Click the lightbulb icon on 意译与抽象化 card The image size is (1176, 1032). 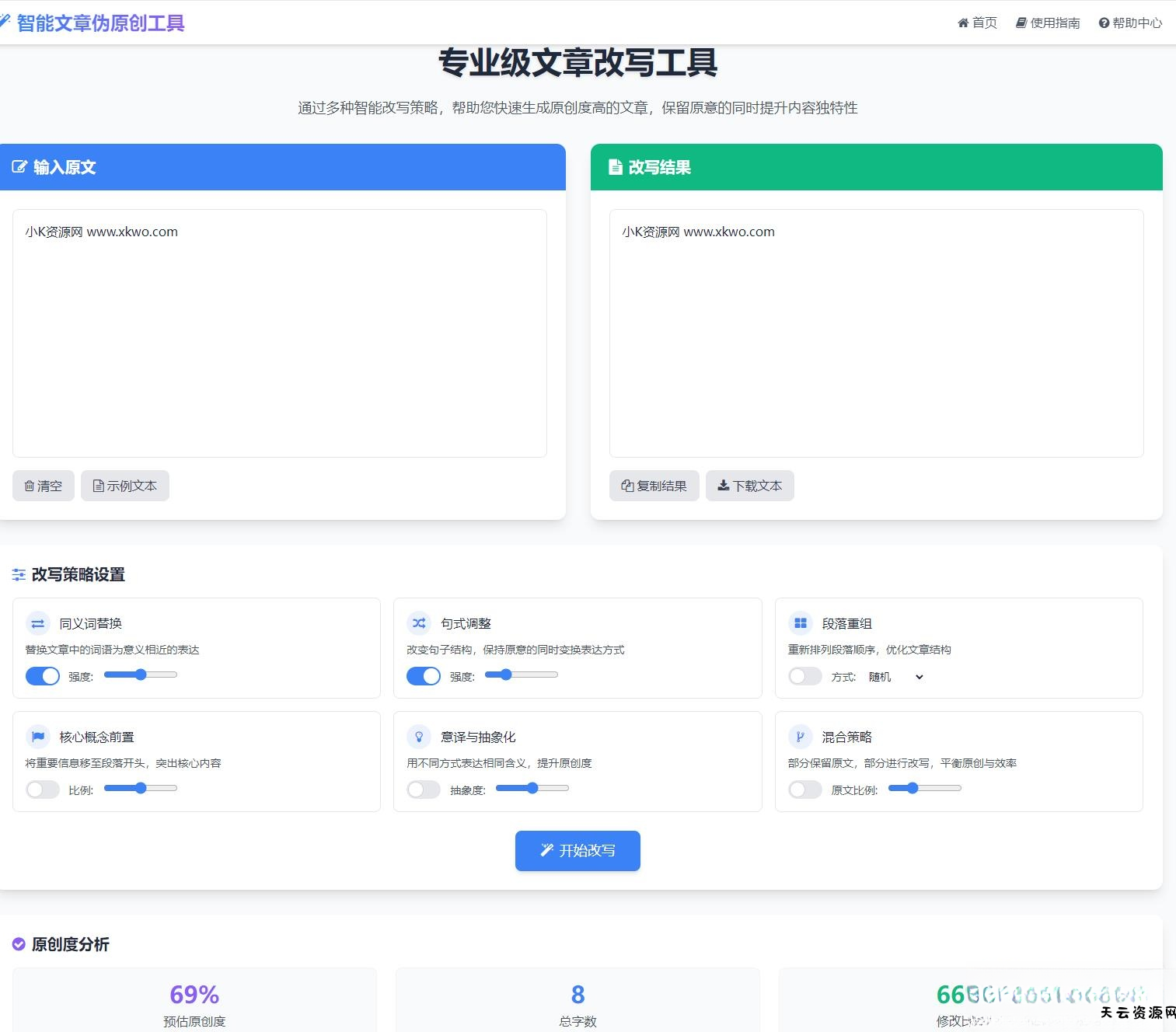click(x=418, y=736)
